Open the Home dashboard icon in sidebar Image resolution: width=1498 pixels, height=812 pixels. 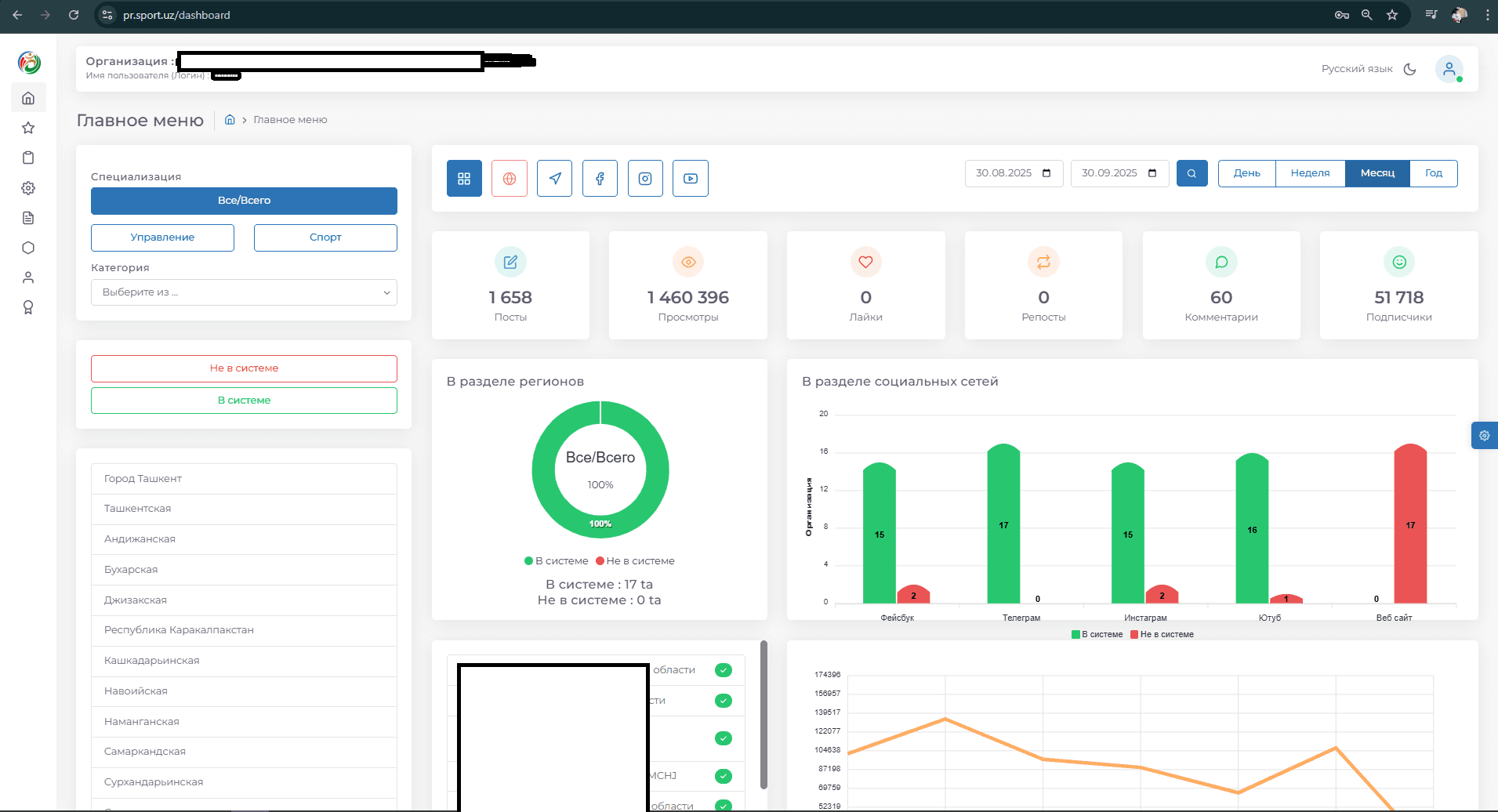point(28,97)
